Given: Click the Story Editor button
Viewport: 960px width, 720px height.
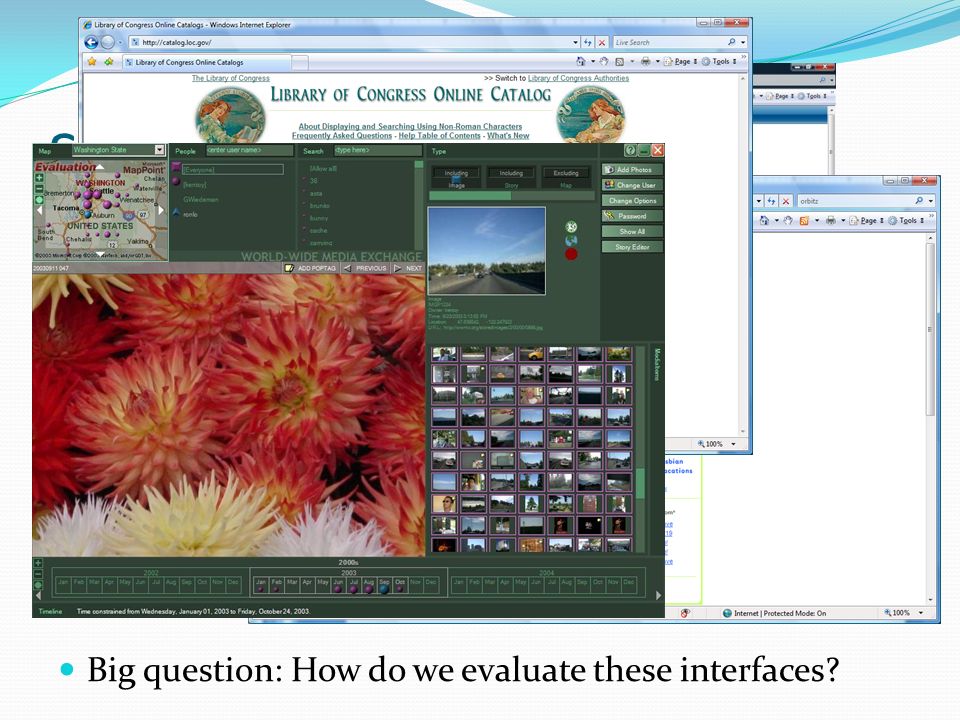Looking at the screenshot, I should 632,247.
